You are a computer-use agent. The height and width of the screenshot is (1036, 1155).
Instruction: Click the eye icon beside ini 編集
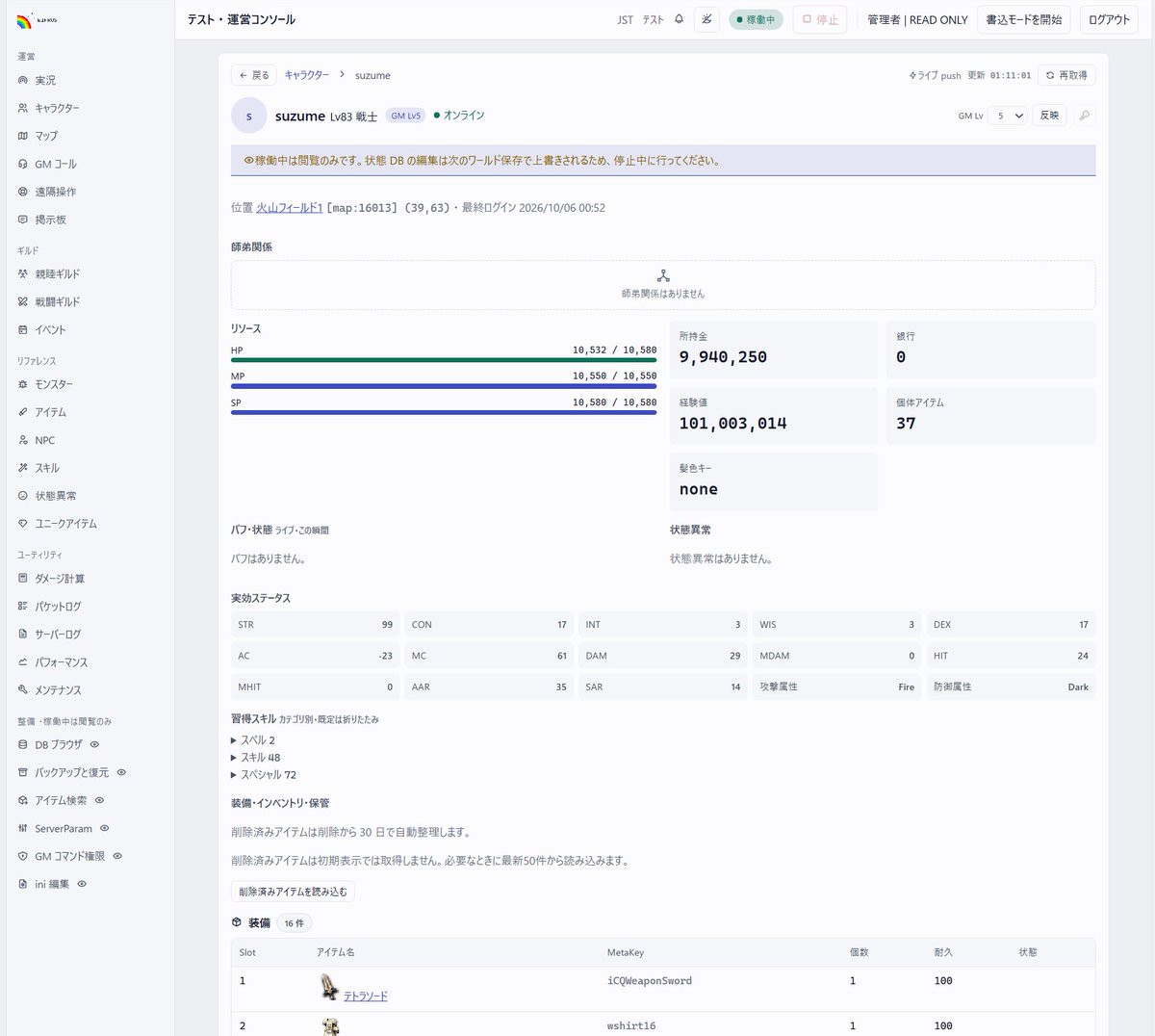[82, 884]
